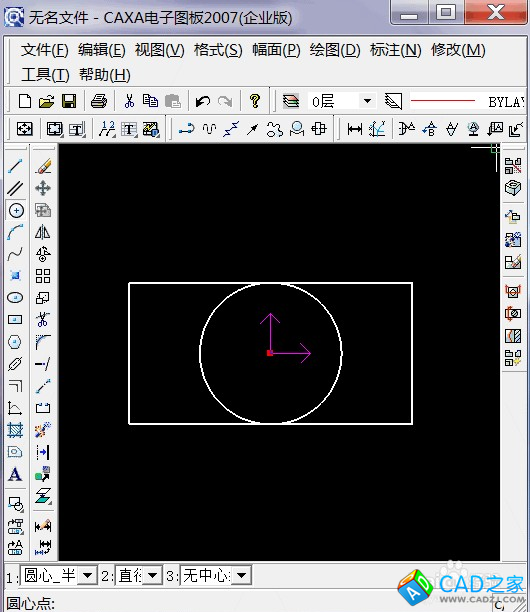This screenshot has height=612, width=530.
Task: Click the undo arrow button
Action: point(203,101)
